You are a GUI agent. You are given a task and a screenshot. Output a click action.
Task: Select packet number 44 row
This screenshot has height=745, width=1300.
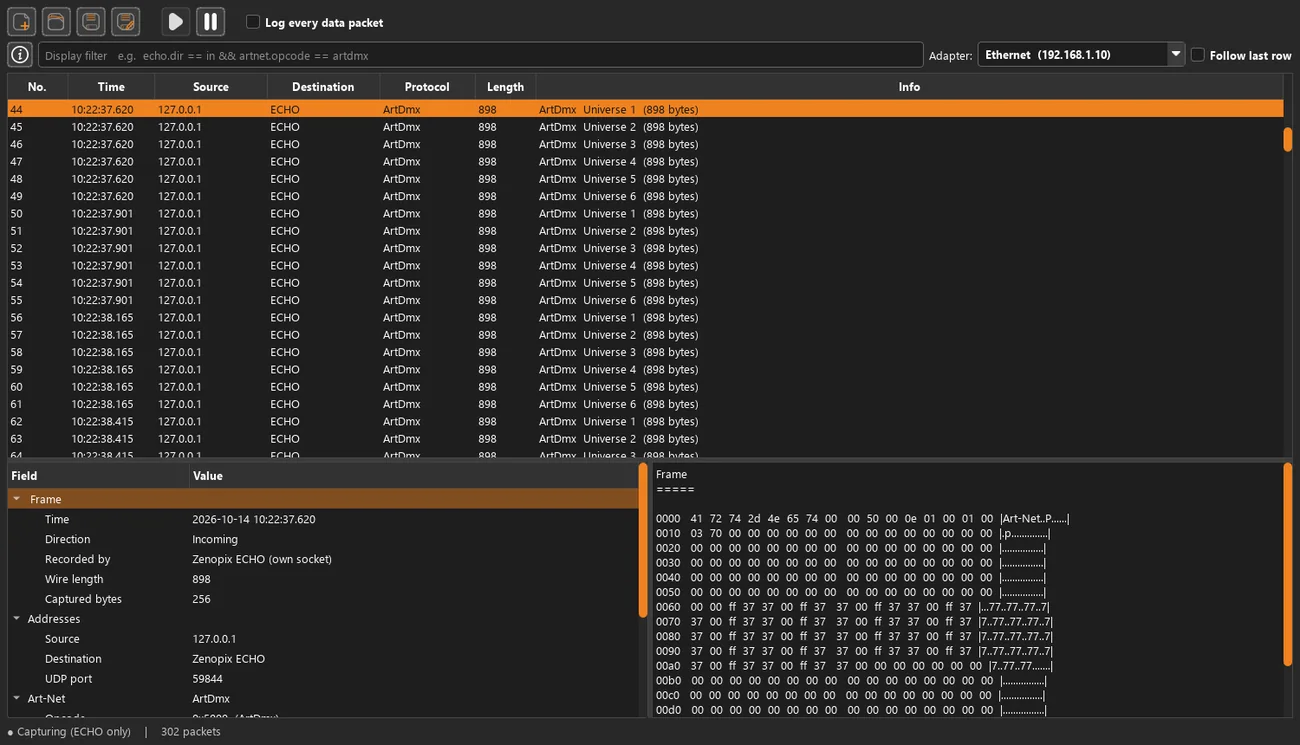pos(645,109)
